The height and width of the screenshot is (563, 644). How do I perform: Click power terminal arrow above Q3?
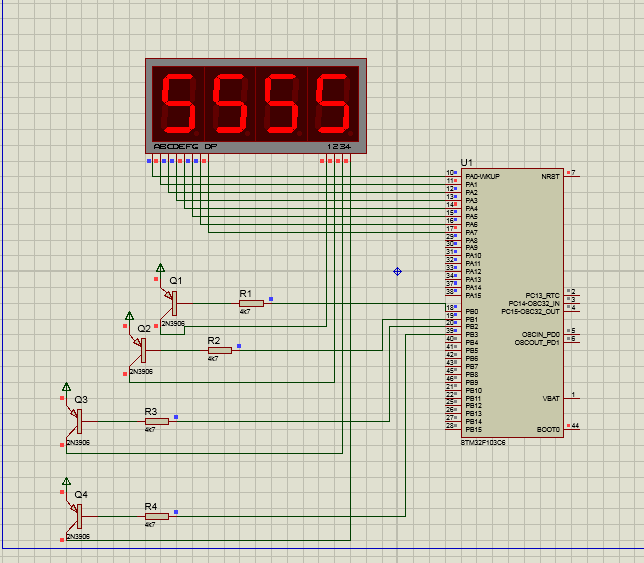[x=66, y=387]
